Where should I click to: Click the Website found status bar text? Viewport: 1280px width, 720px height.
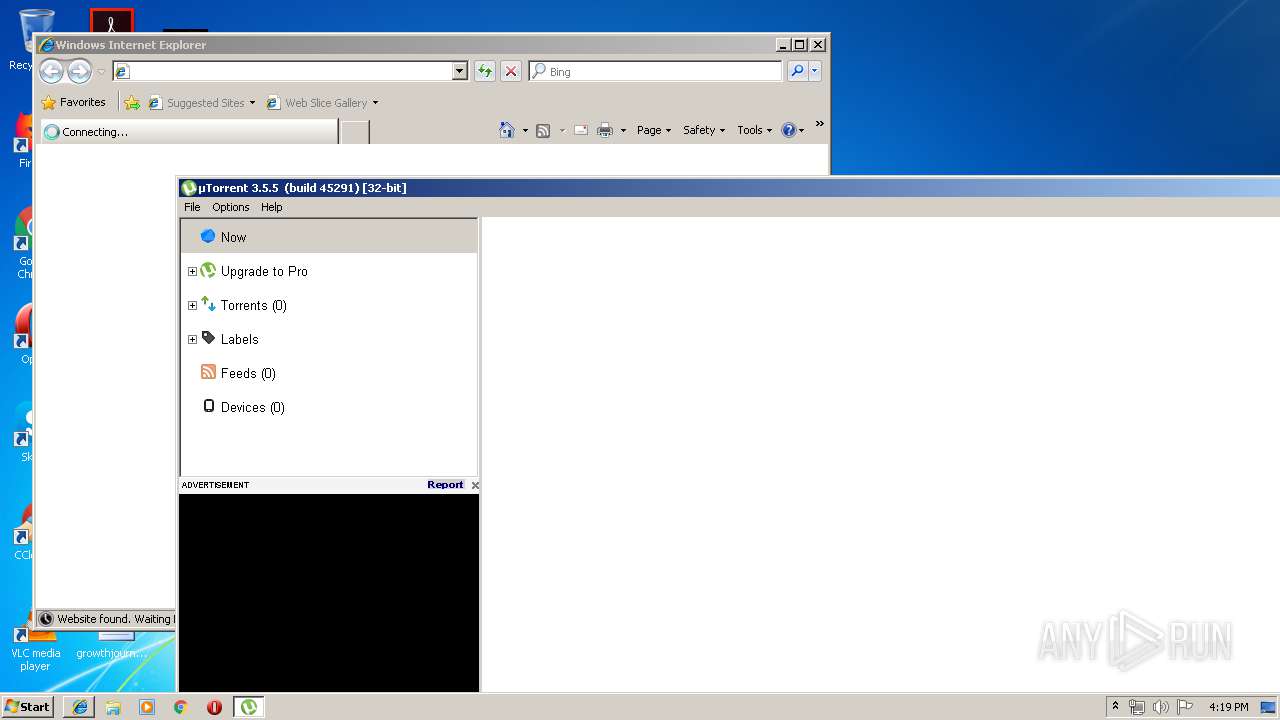[114, 619]
